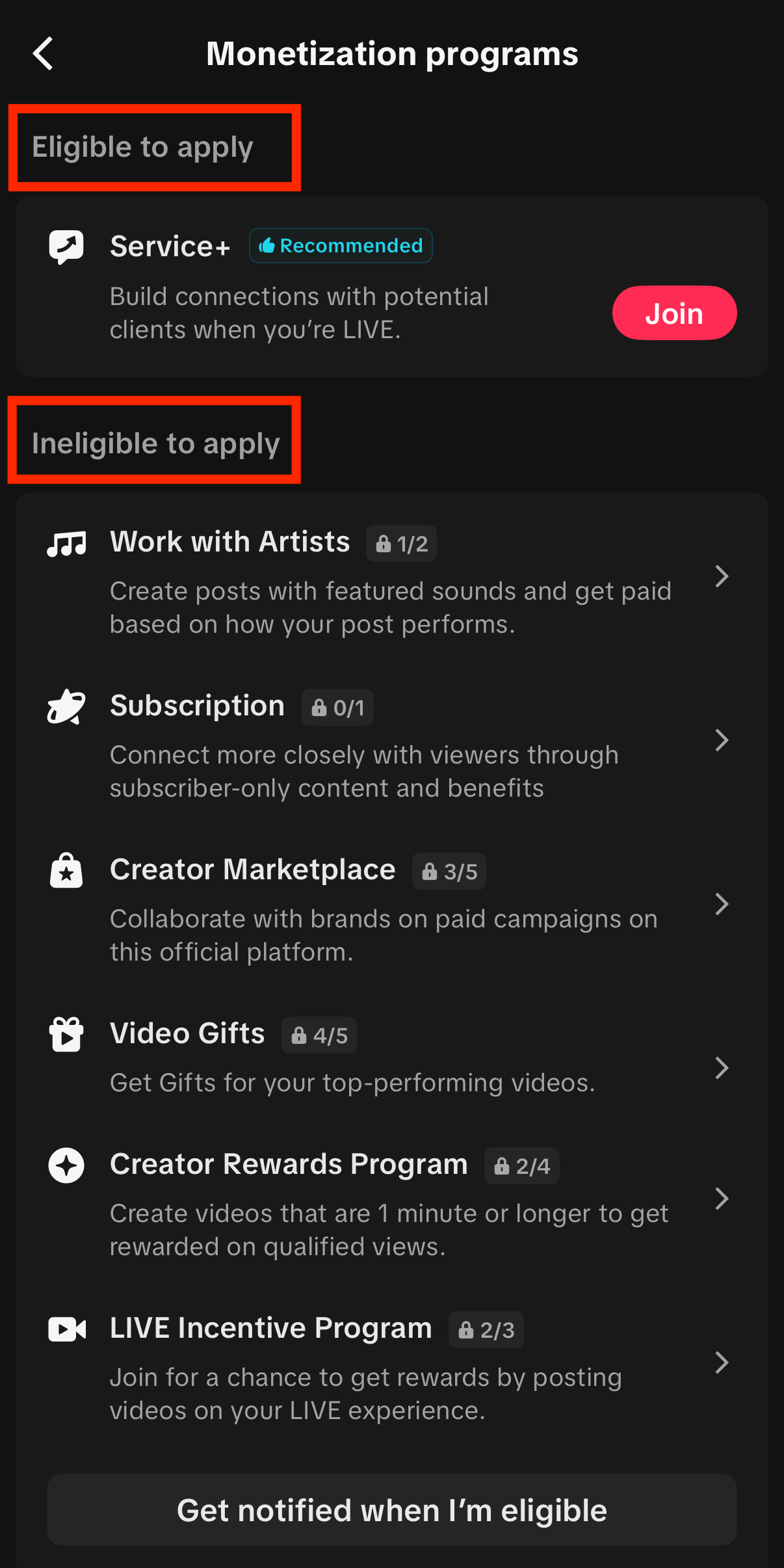The height and width of the screenshot is (1568, 784).
Task: Tap the Recommended badge next to Service+
Action: (341, 246)
